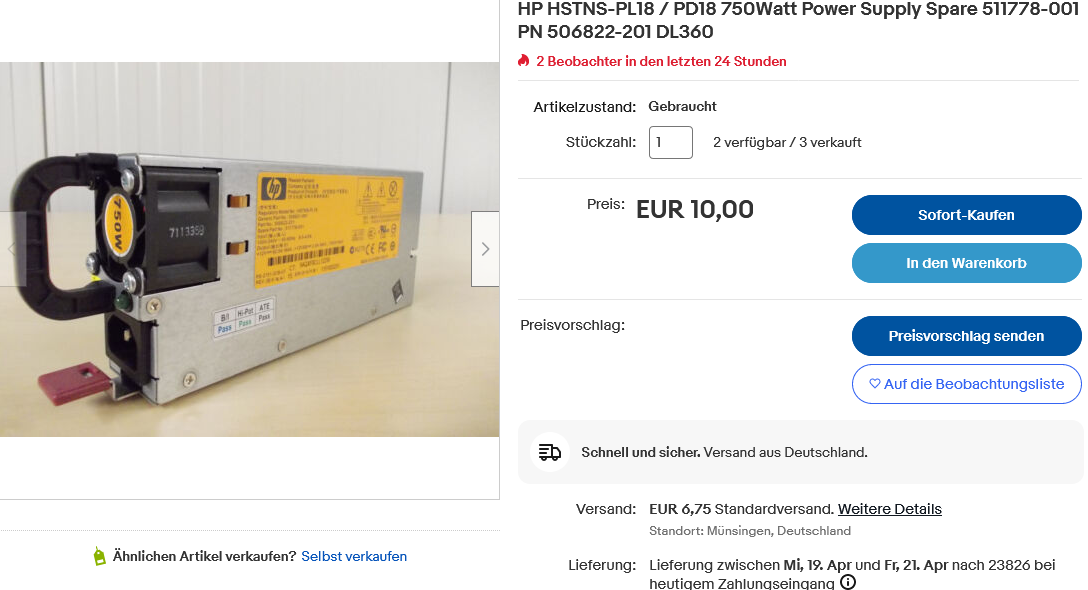
Task: Click the info icon beside Zahlungseingang
Action: [848, 582]
